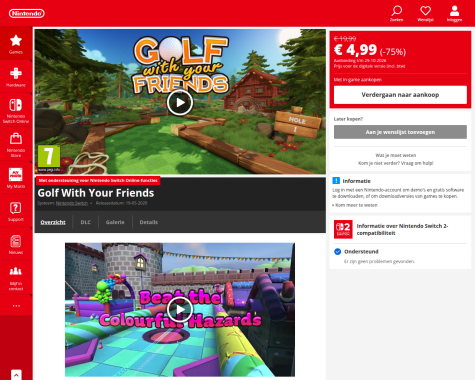Open the search magnifier icon
The height and width of the screenshot is (380, 475).
tap(396, 11)
